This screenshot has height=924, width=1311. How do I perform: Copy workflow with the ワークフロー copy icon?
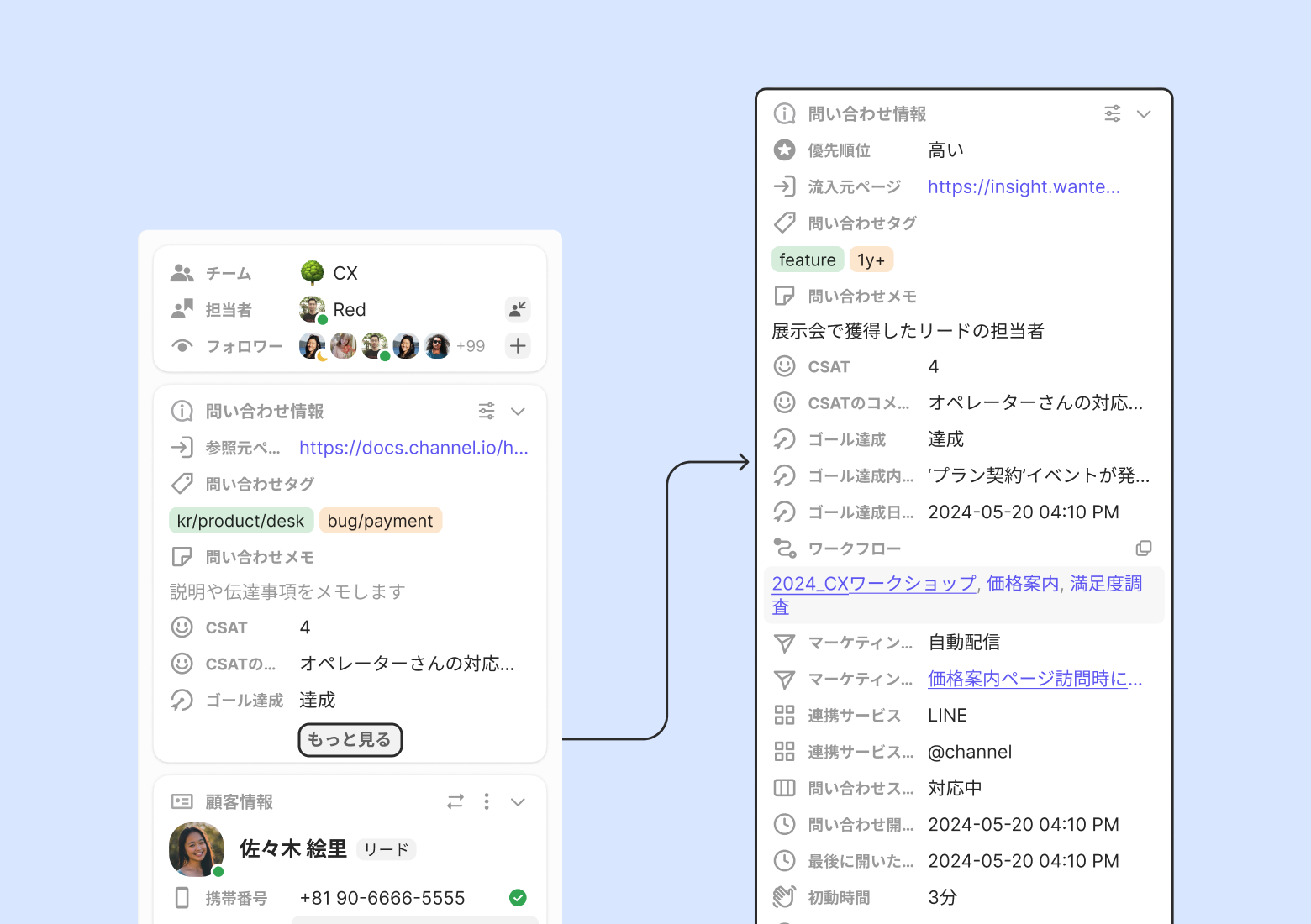click(1143, 549)
